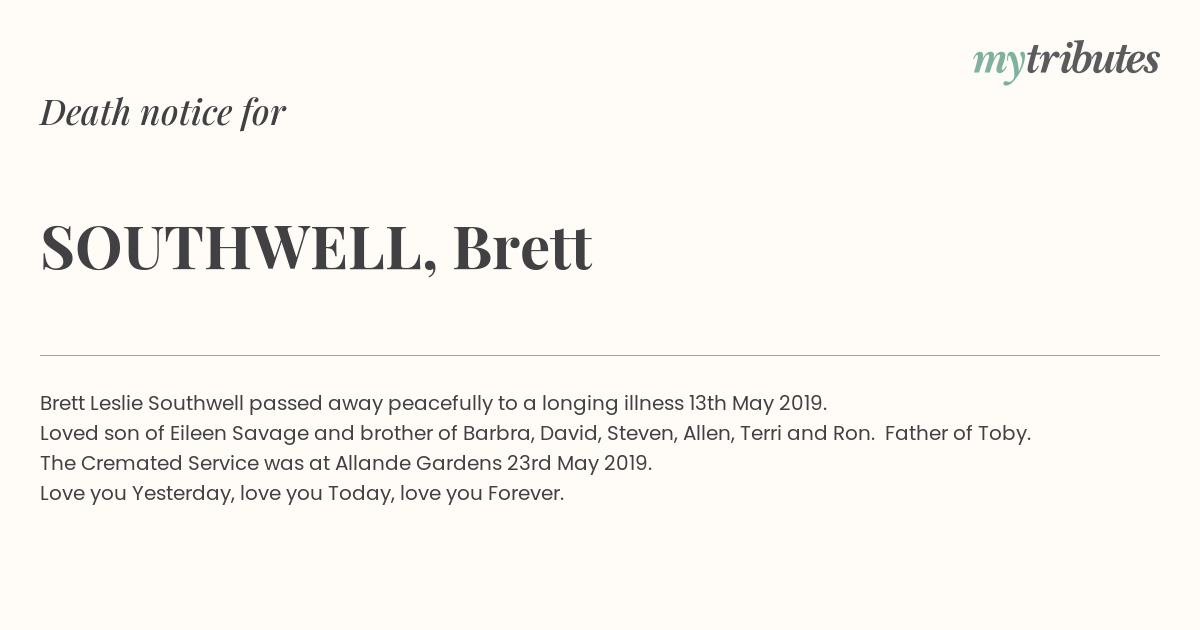The image size is (1200, 630).
Task: Click 'Father of Toby' text
Action: 957,434
